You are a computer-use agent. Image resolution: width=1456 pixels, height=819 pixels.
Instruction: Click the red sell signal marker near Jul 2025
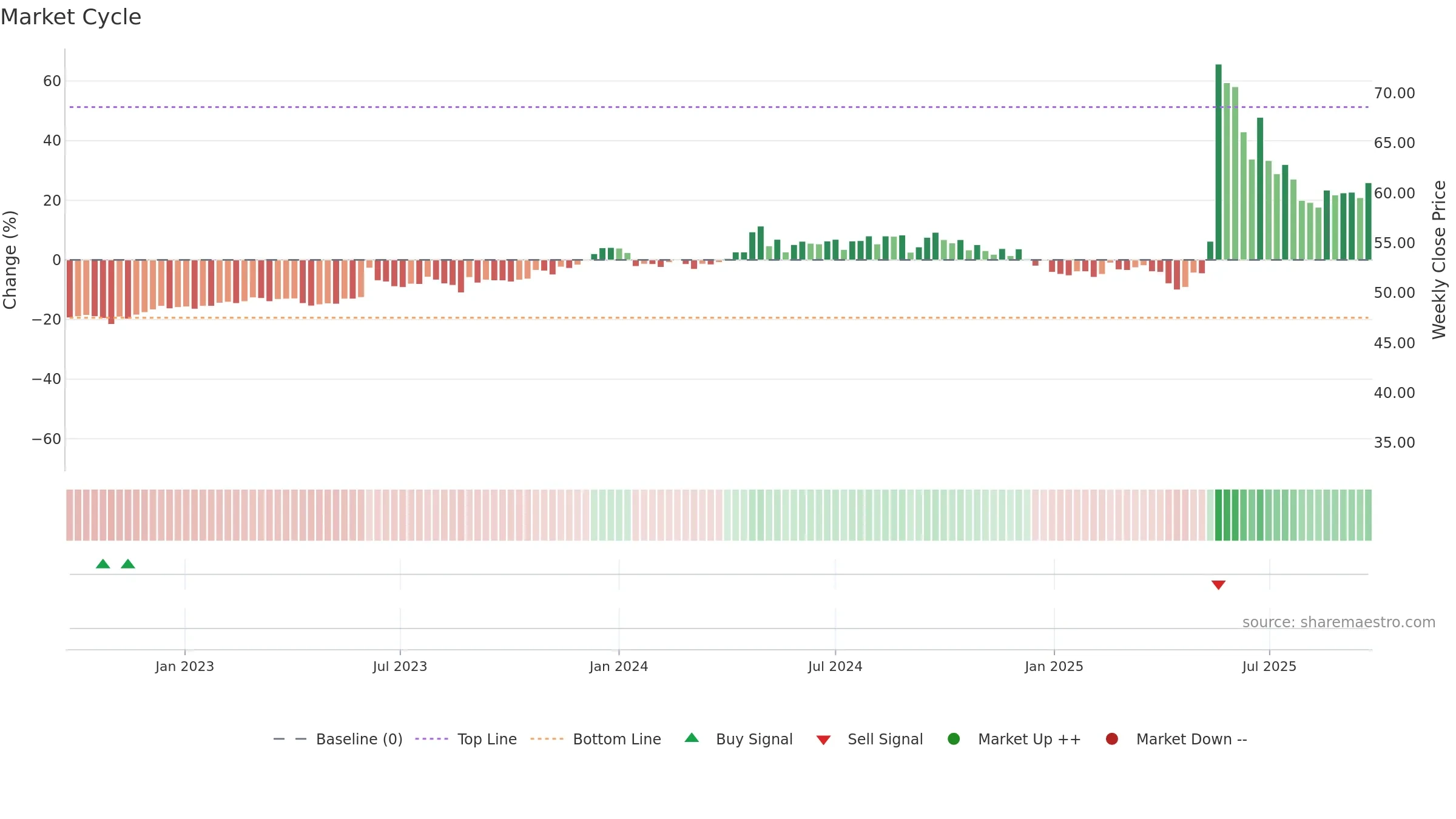pyautogui.click(x=1218, y=585)
